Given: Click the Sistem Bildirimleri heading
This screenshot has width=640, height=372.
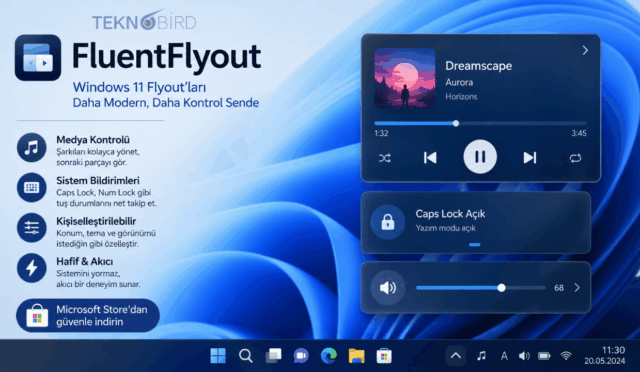Looking at the screenshot, I should (x=98, y=180).
